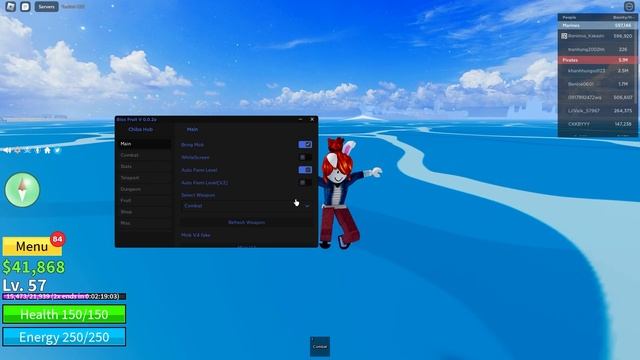Screen dimensions: 640x360
Task: Open the Select Weapon dropdown showing Combat
Action: 247,206
